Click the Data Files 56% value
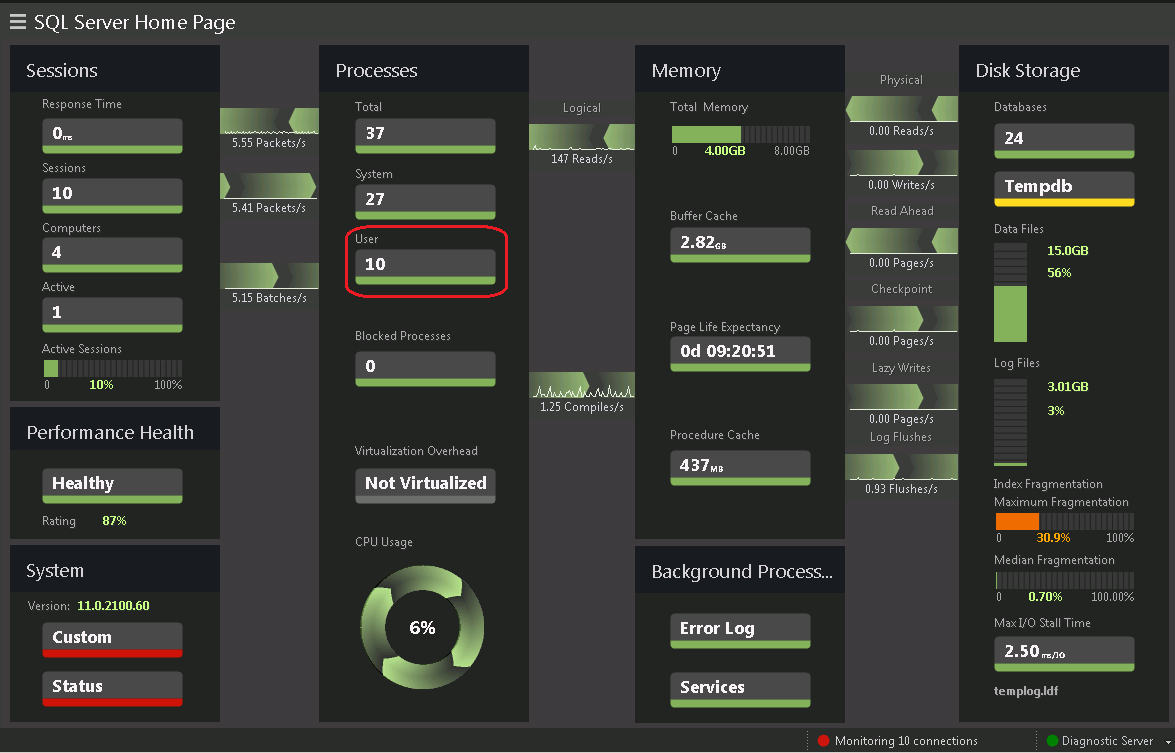The height and width of the screenshot is (753, 1175). (x=1059, y=273)
